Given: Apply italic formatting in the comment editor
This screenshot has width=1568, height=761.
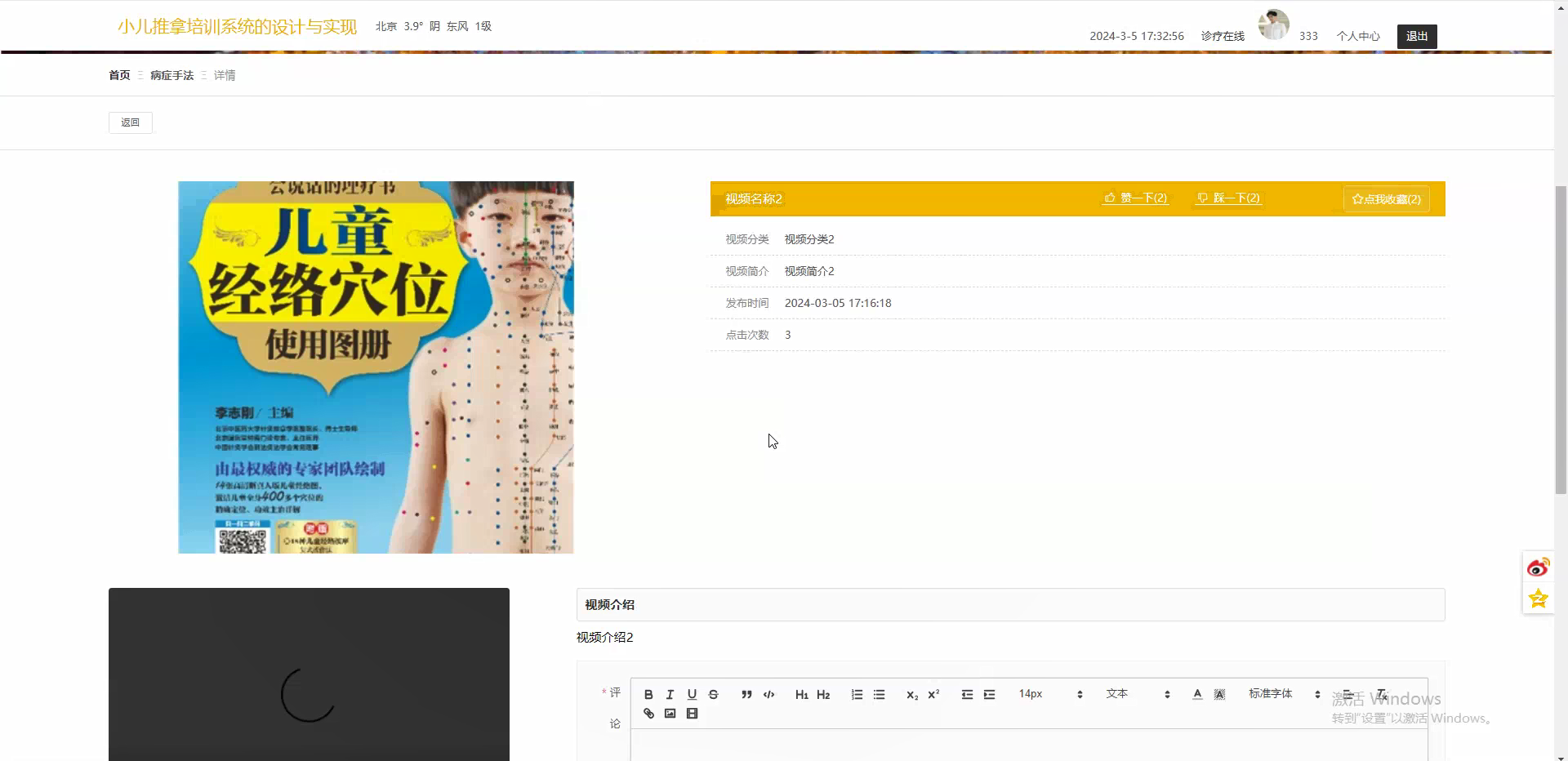Looking at the screenshot, I should [670, 694].
